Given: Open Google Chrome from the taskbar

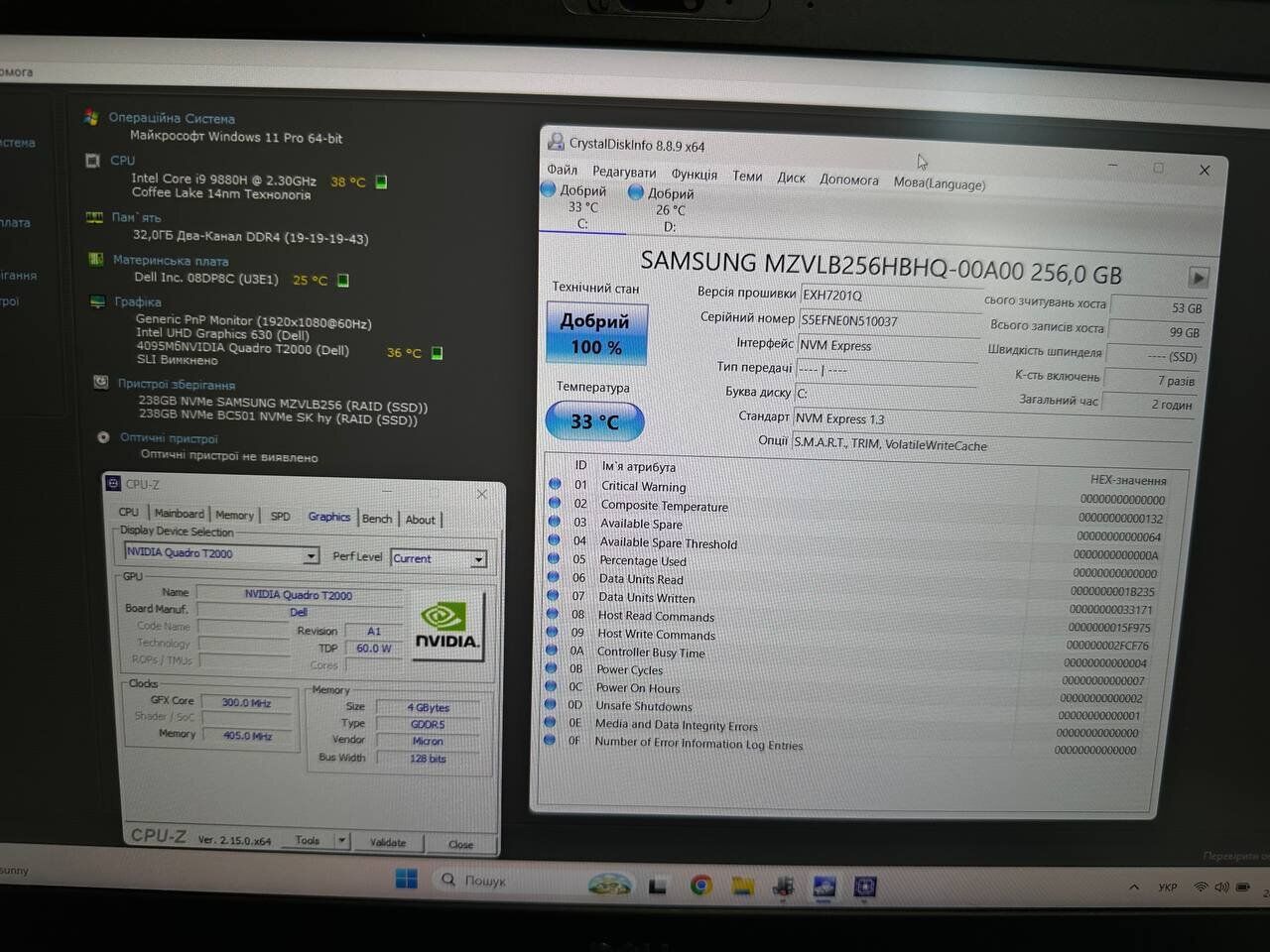Looking at the screenshot, I should 701,886.
